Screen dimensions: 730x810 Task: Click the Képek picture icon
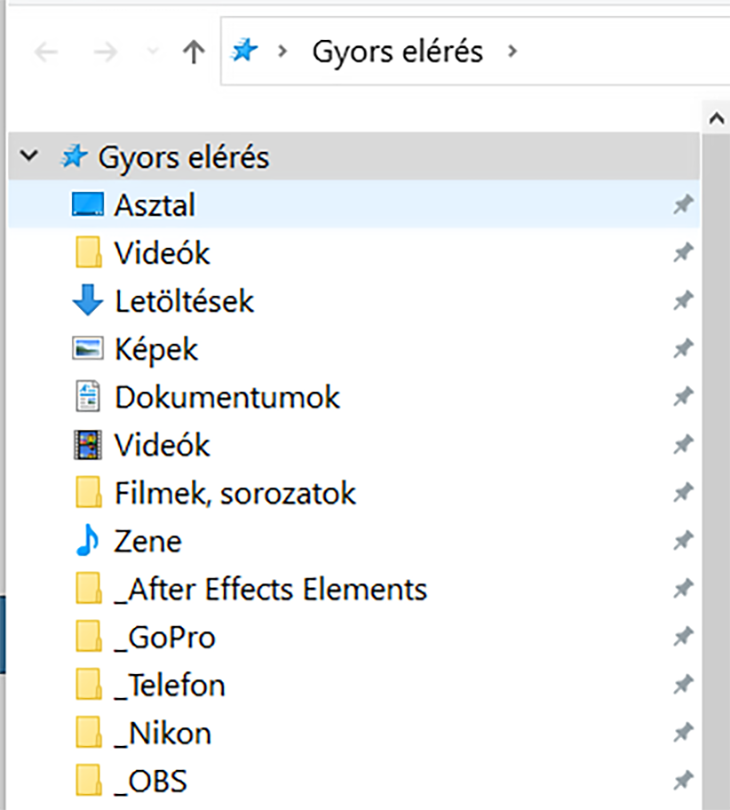click(x=87, y=349)
